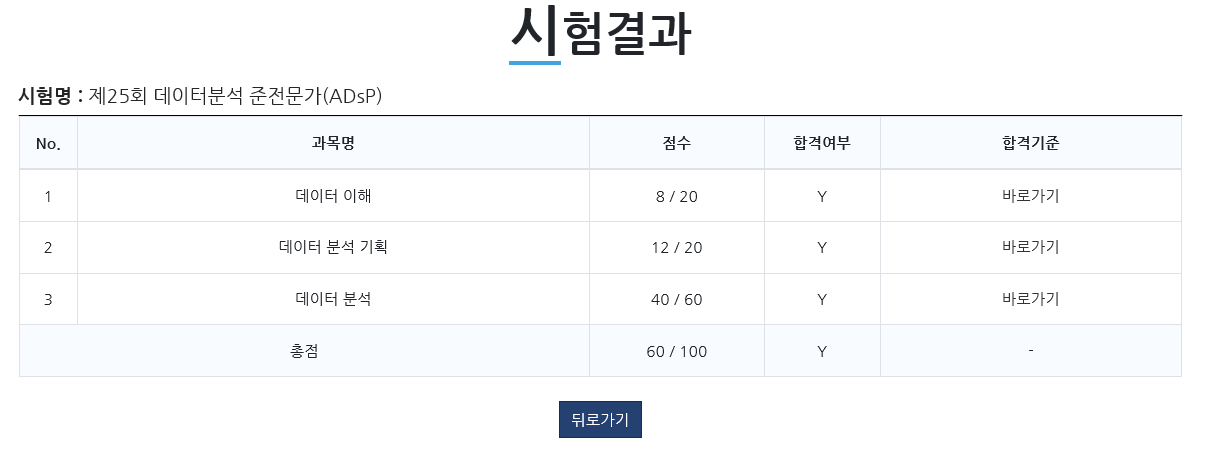
Task: Click the 12 / 20 score cell
Action: click(x=676, y=248)
